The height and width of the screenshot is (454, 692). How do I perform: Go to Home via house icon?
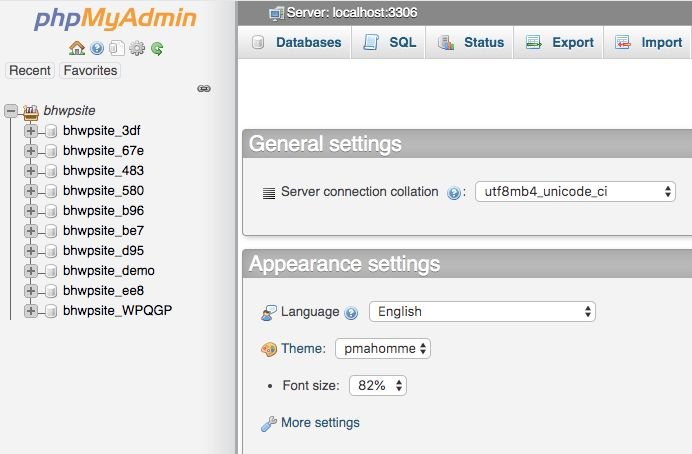77,48
